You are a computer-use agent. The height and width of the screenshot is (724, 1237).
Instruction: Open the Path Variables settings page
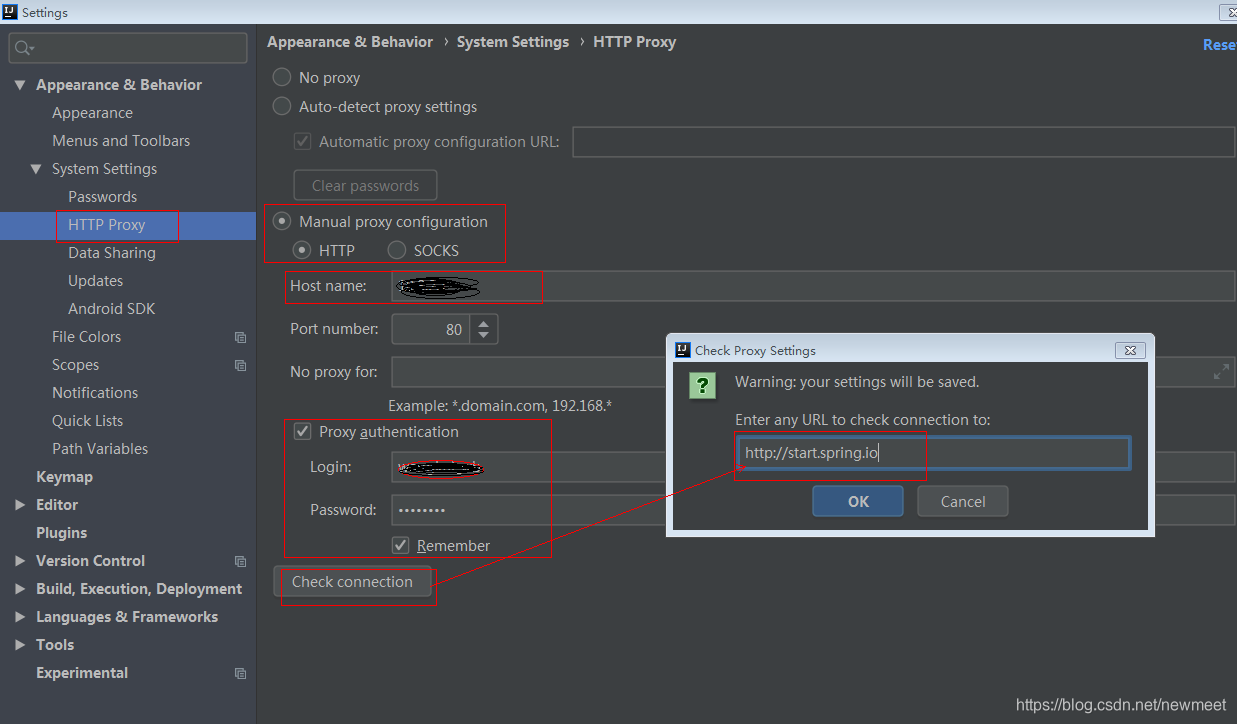(100, 449)
